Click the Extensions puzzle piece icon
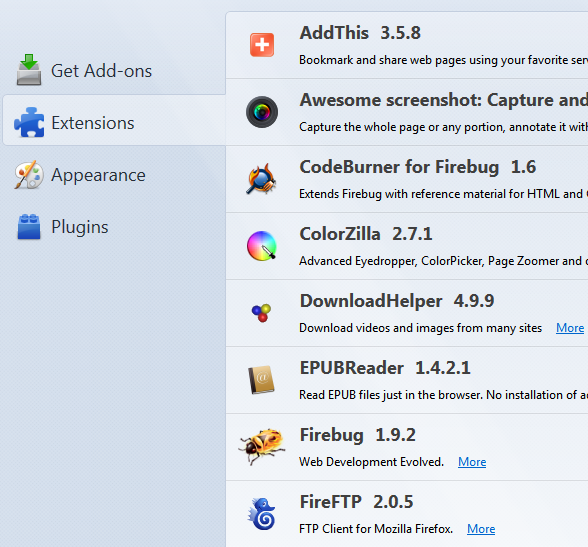The image size is (588, 547). point(29,122)
